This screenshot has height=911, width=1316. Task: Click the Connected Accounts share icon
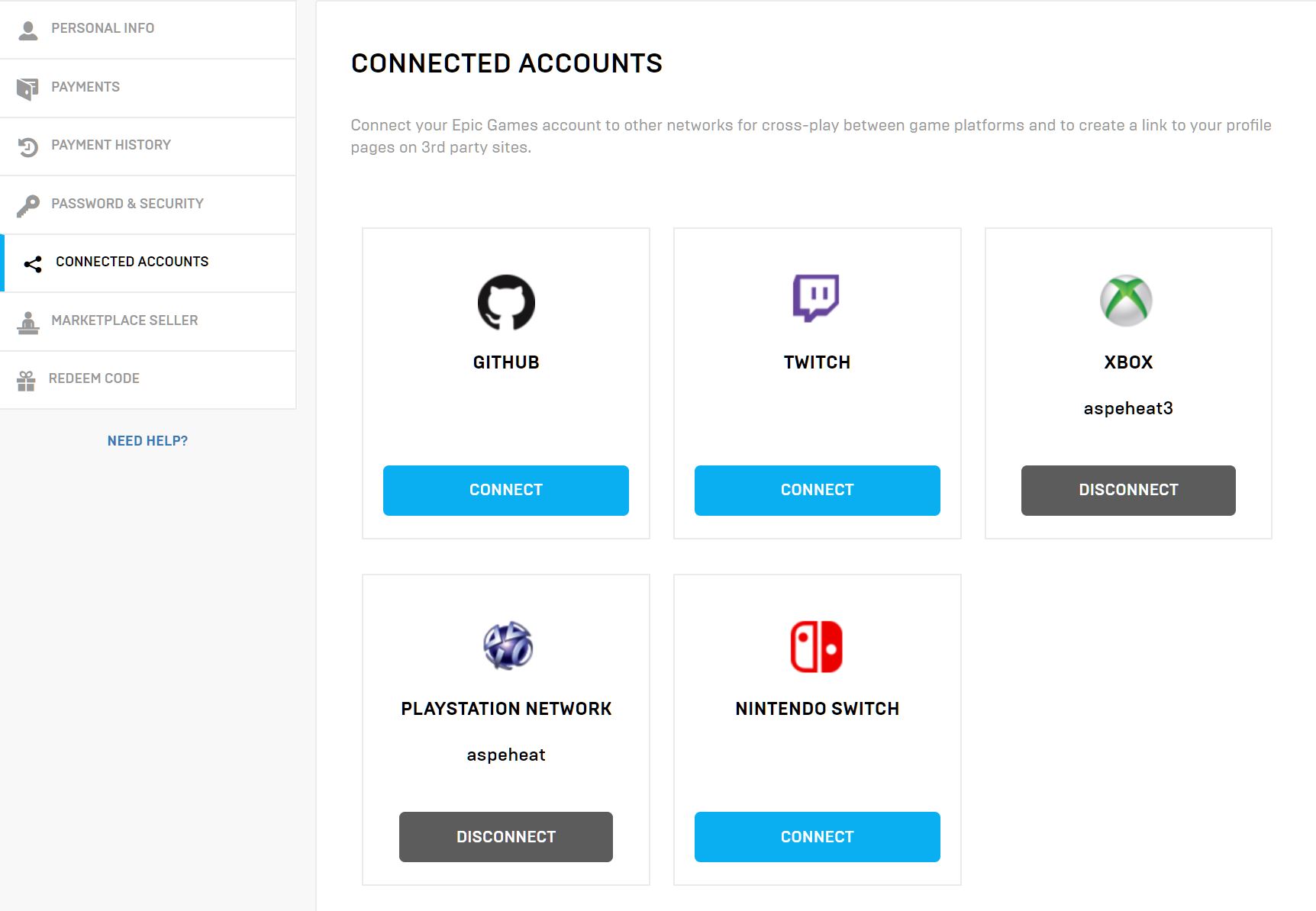pyautogui.click(x=33, y=264)
